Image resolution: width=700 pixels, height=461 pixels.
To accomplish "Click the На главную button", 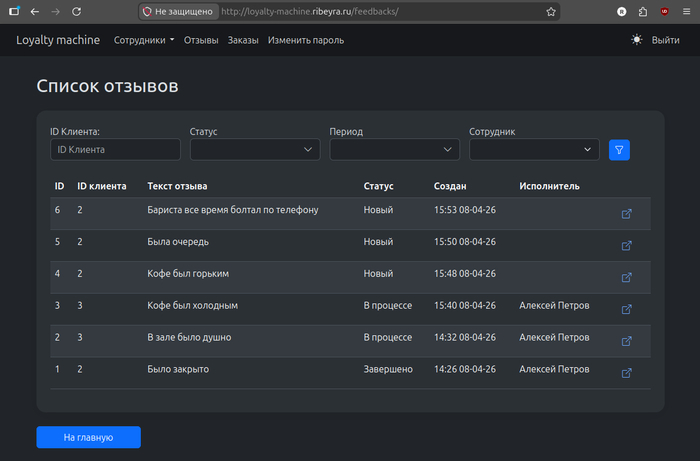I will tap(88, 437).
